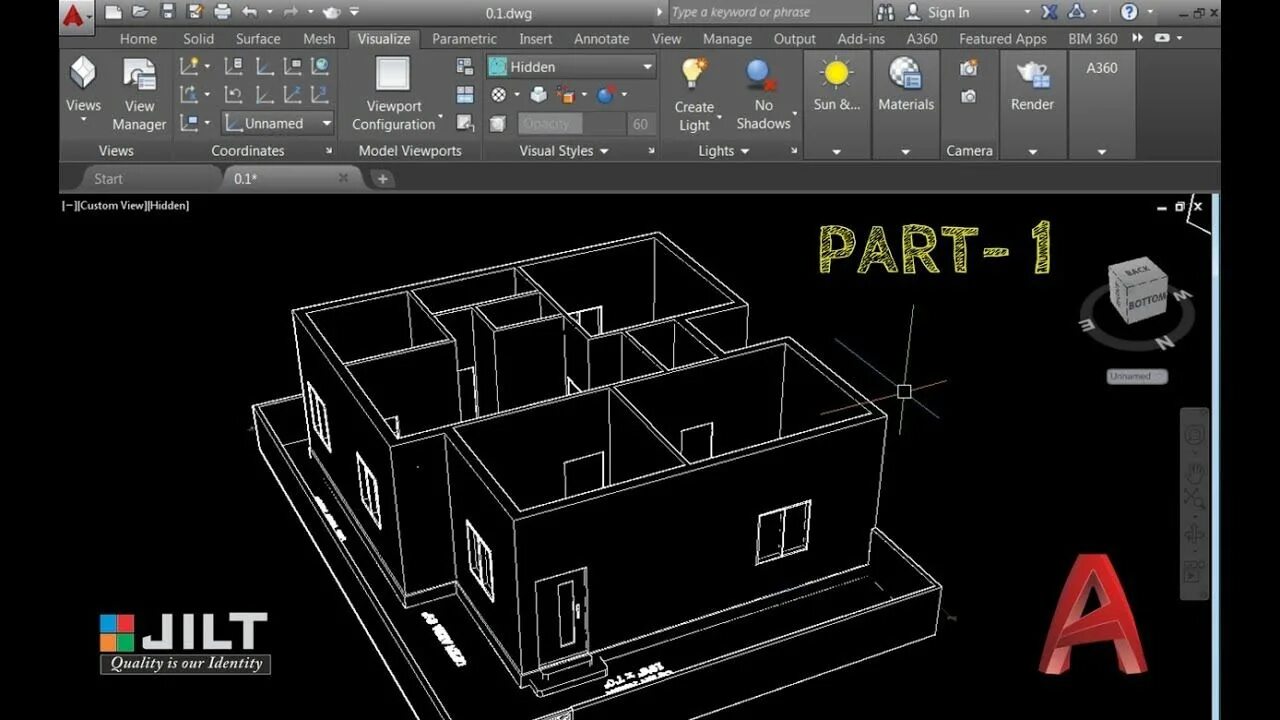Click the Opacity slider
The image size is (1280, 720).
(571, 124)
